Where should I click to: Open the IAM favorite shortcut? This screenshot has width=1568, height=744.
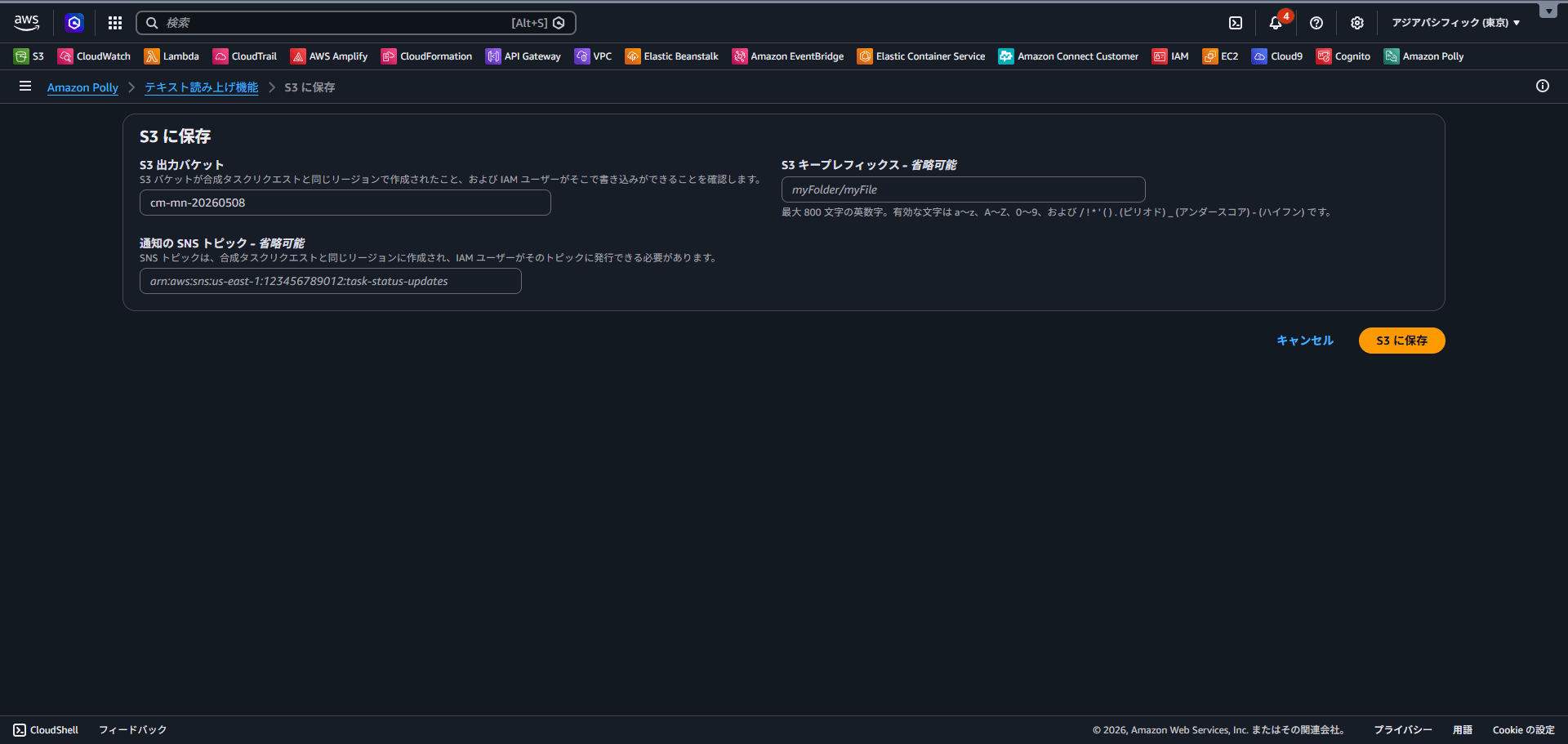[1170, 56]
